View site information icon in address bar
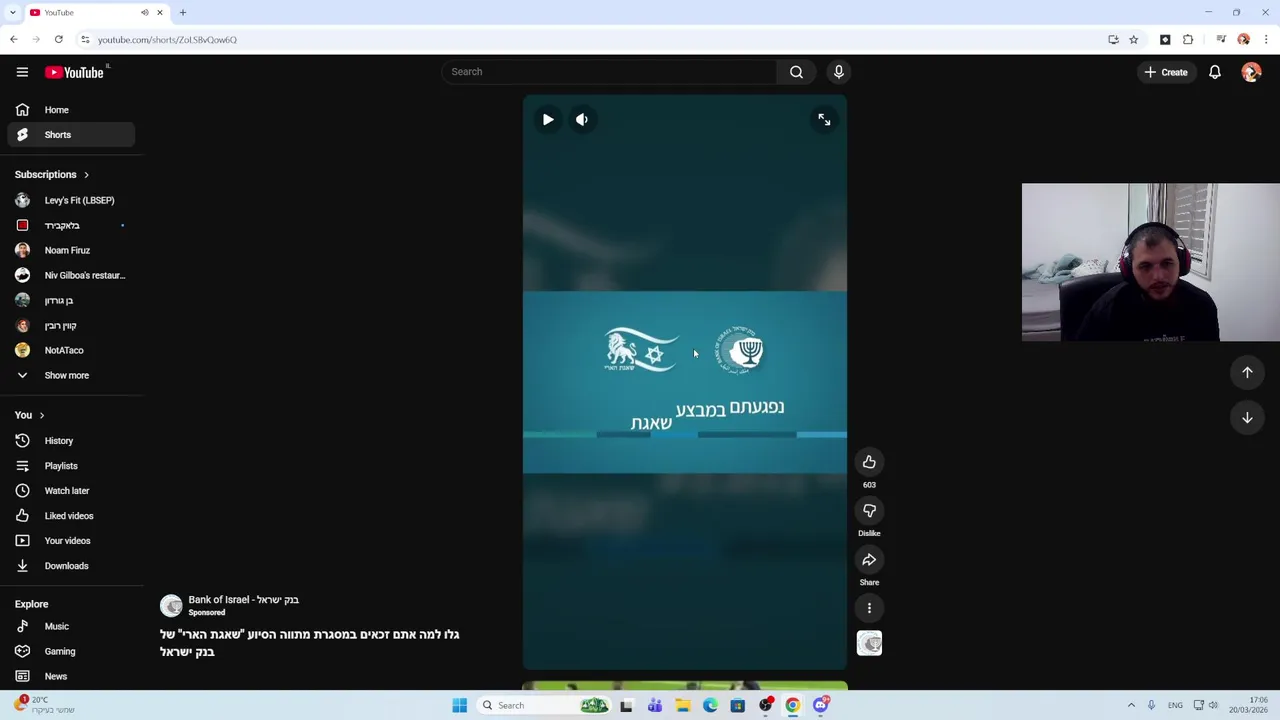This screenshot has height=720, width=1280. tap(85, 40)
